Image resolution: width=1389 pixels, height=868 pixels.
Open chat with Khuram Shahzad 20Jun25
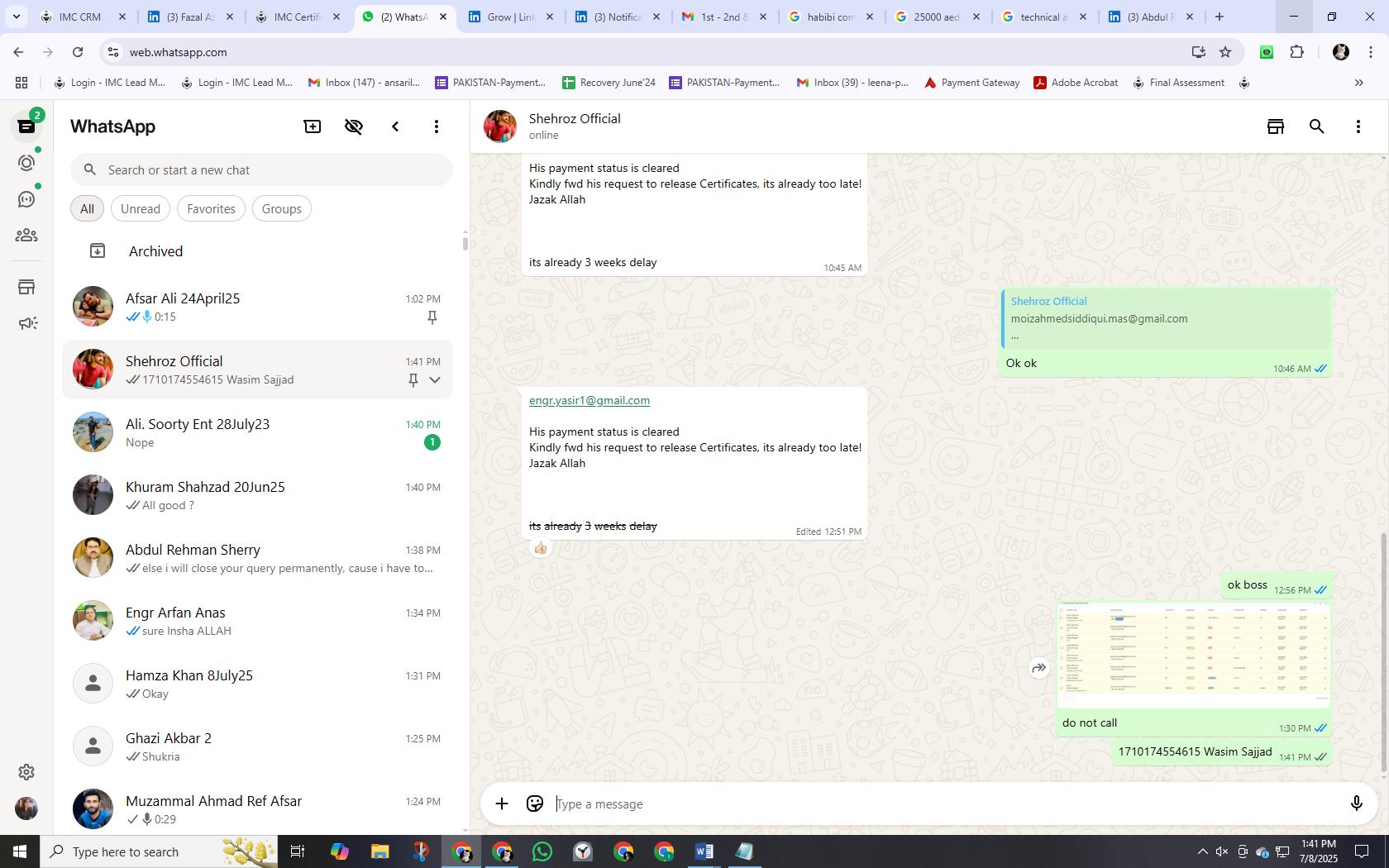click(x=257, y=495)
